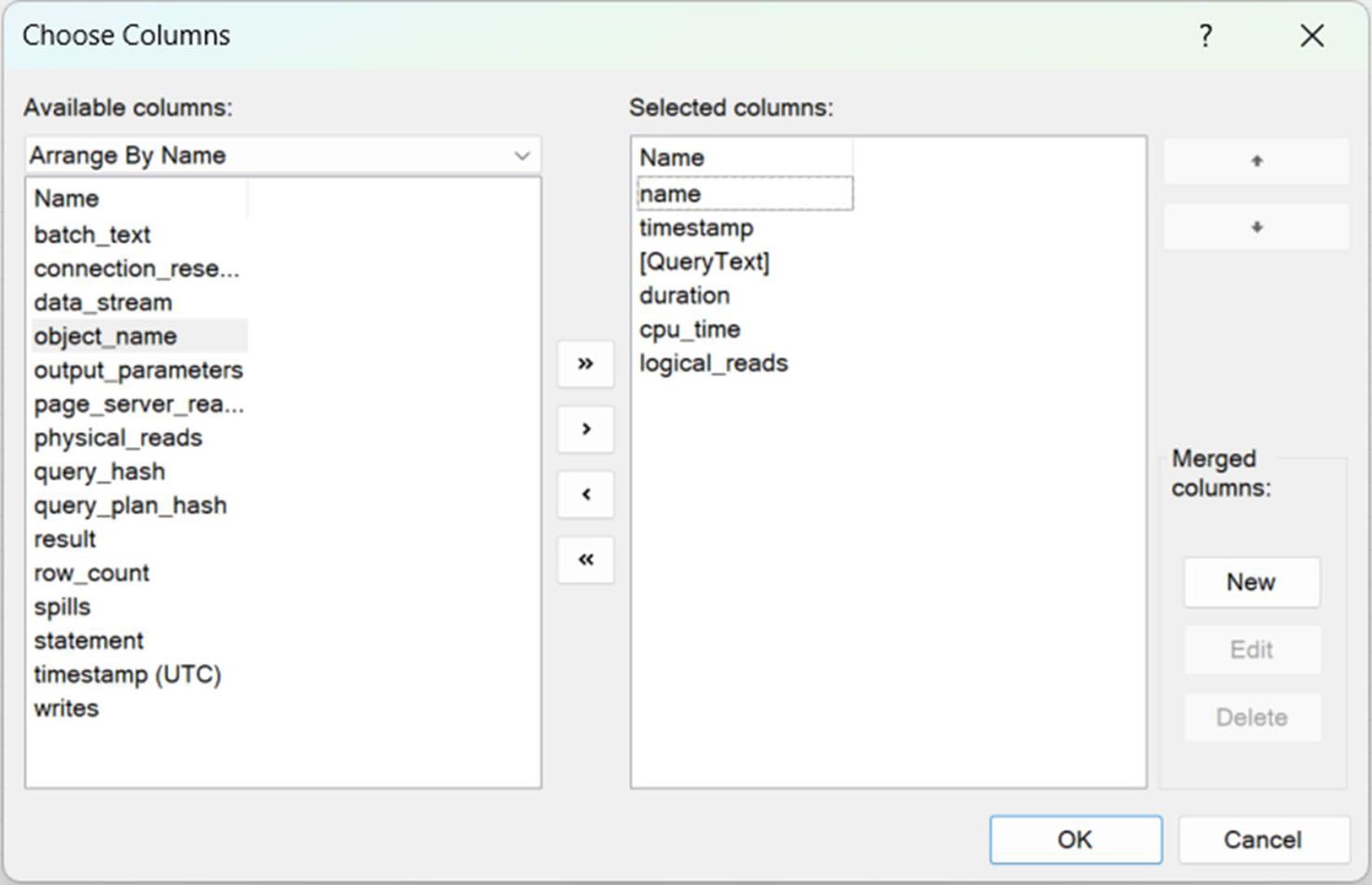Move selected column up with the up arrow

1257,161
